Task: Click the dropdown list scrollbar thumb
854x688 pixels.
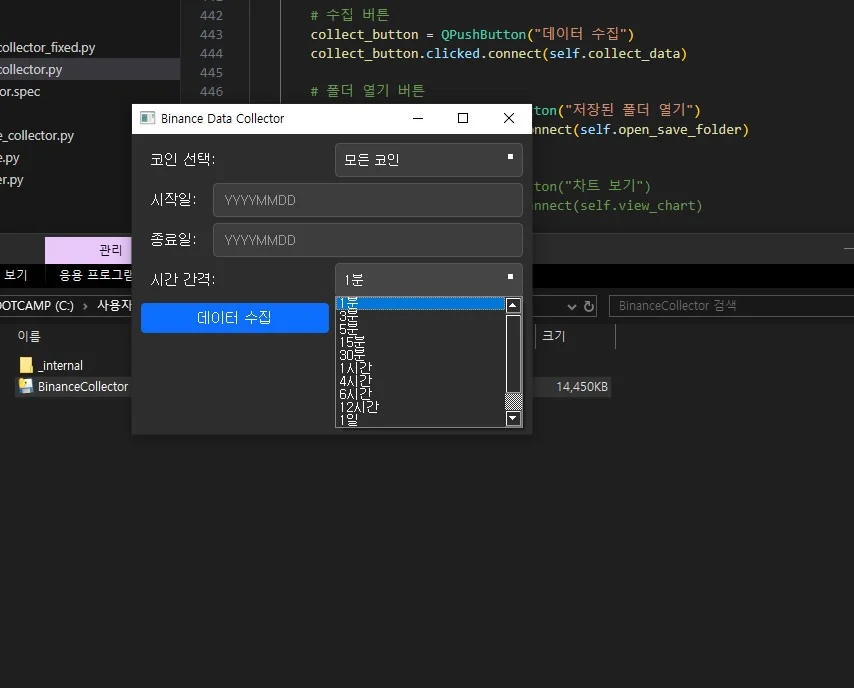Action: point(513,354)
